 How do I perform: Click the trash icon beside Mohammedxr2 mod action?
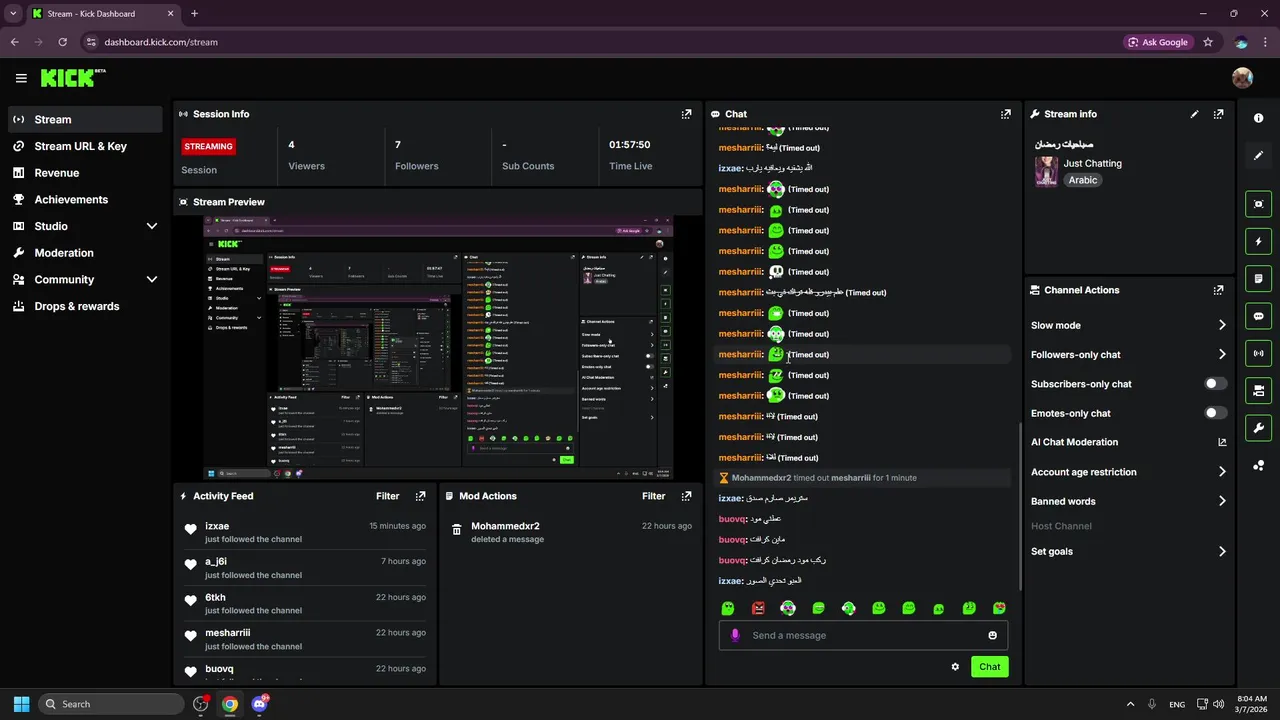click(x=457, y=530)
